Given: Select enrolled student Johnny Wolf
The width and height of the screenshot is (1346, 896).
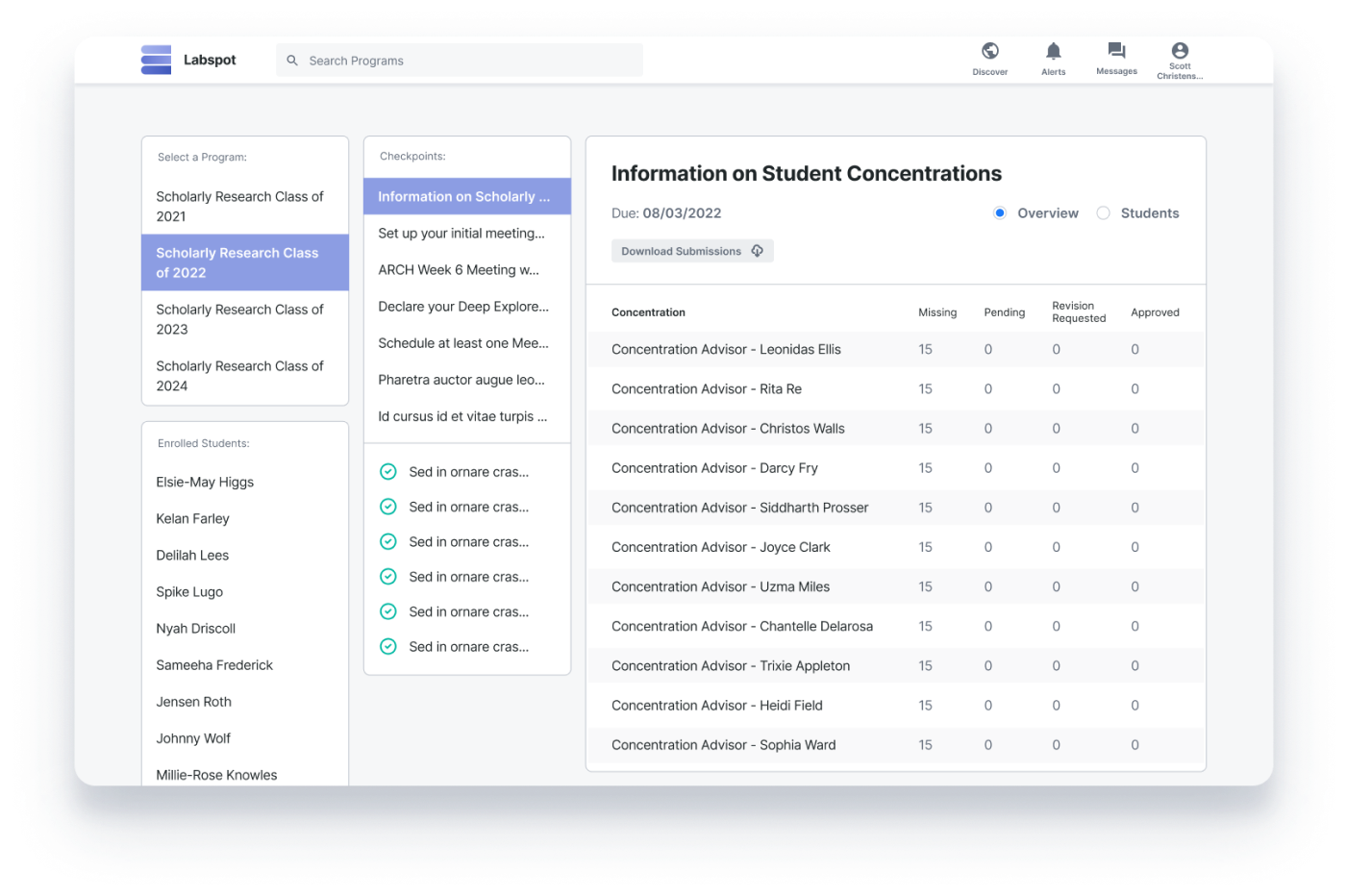Looking at the screenshot, I should [x=193, y=737].
